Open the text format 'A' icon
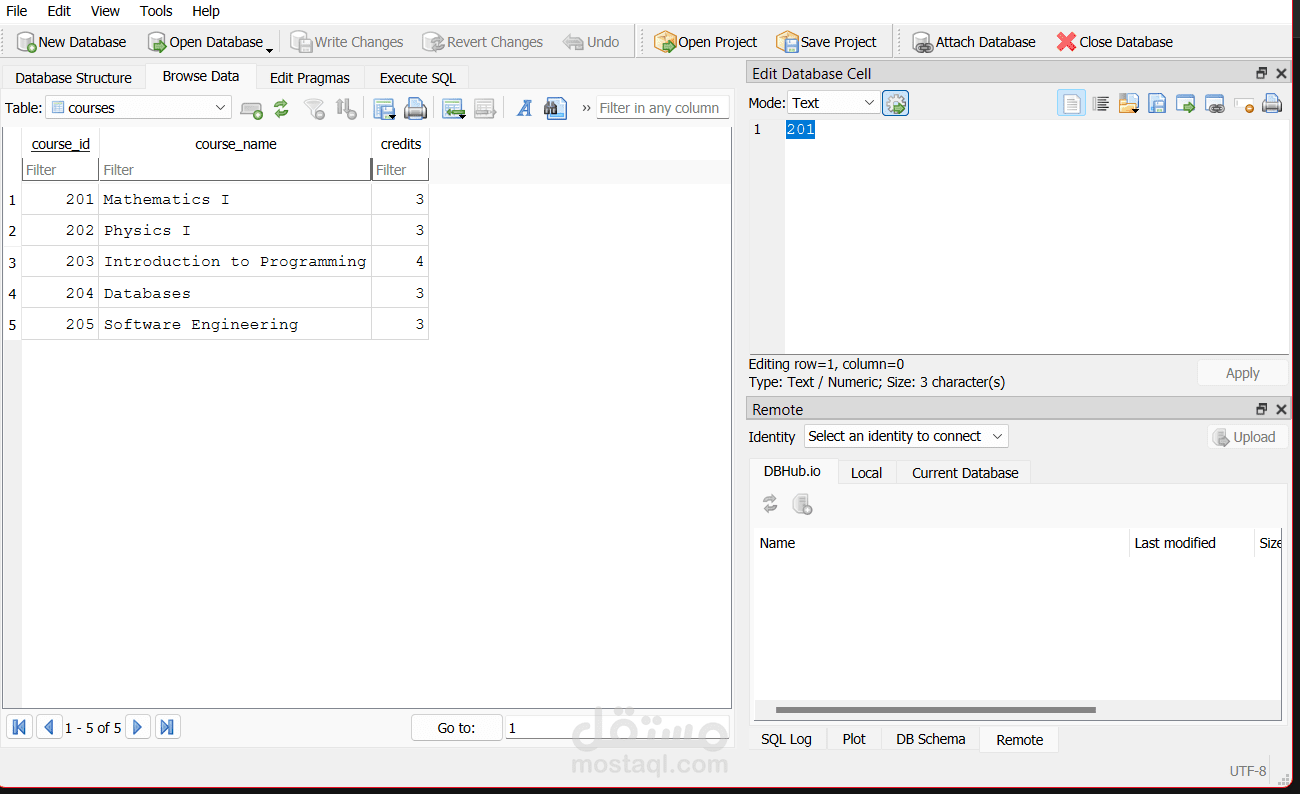This screenshot has width=1300, height=794. click(524, 108)
